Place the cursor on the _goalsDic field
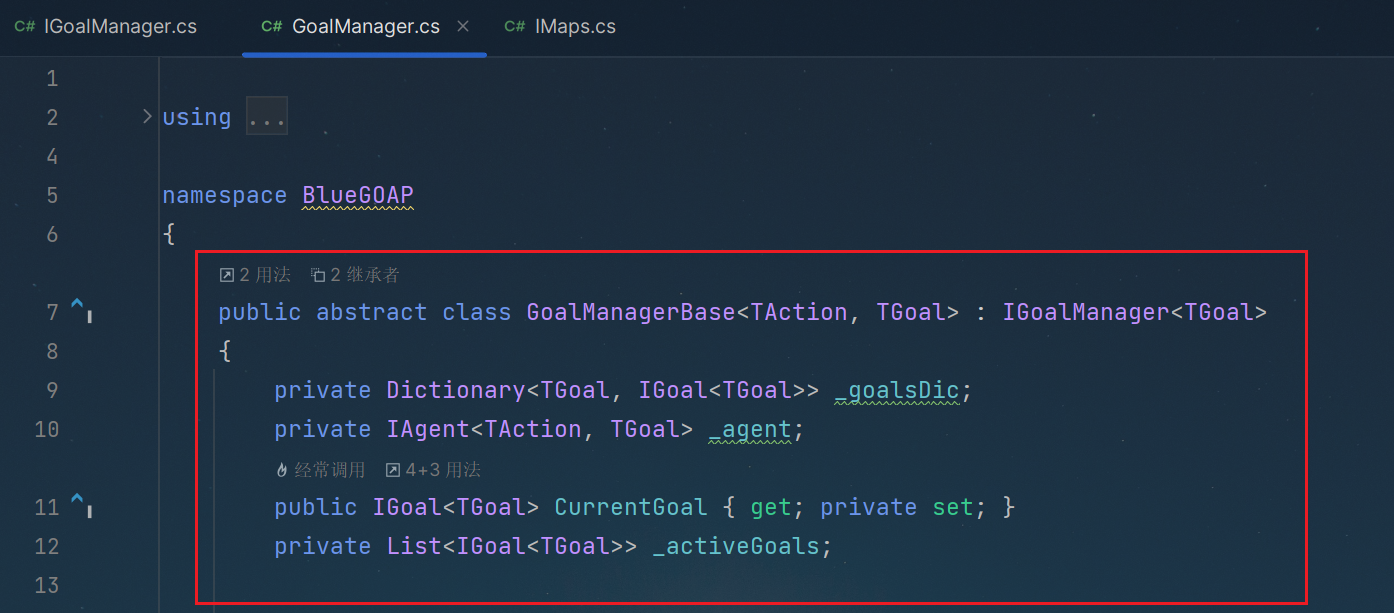Viewport: 1394px width, 613px height. coord(897,391)
